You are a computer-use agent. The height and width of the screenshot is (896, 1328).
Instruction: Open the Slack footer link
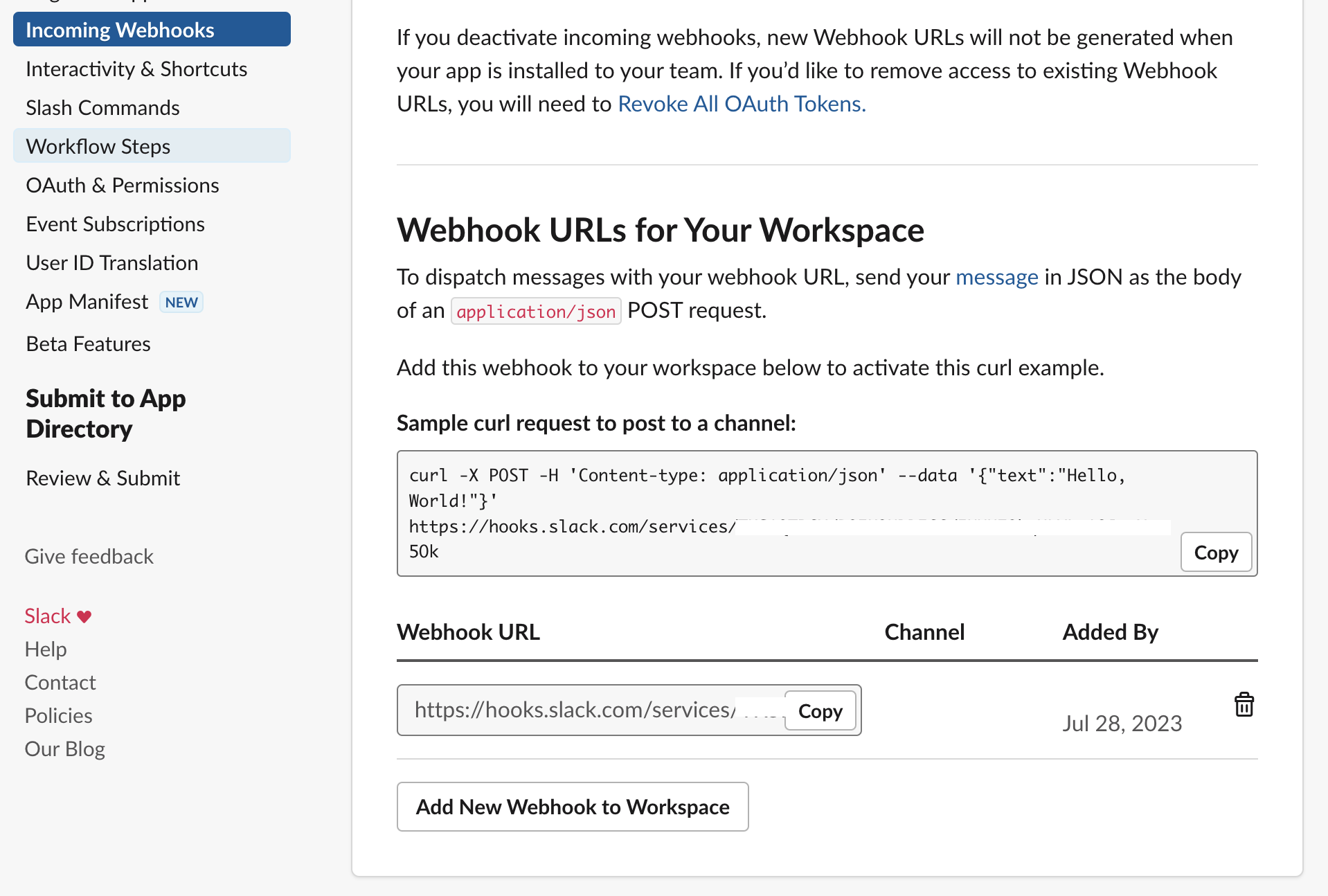click(48, 616)
